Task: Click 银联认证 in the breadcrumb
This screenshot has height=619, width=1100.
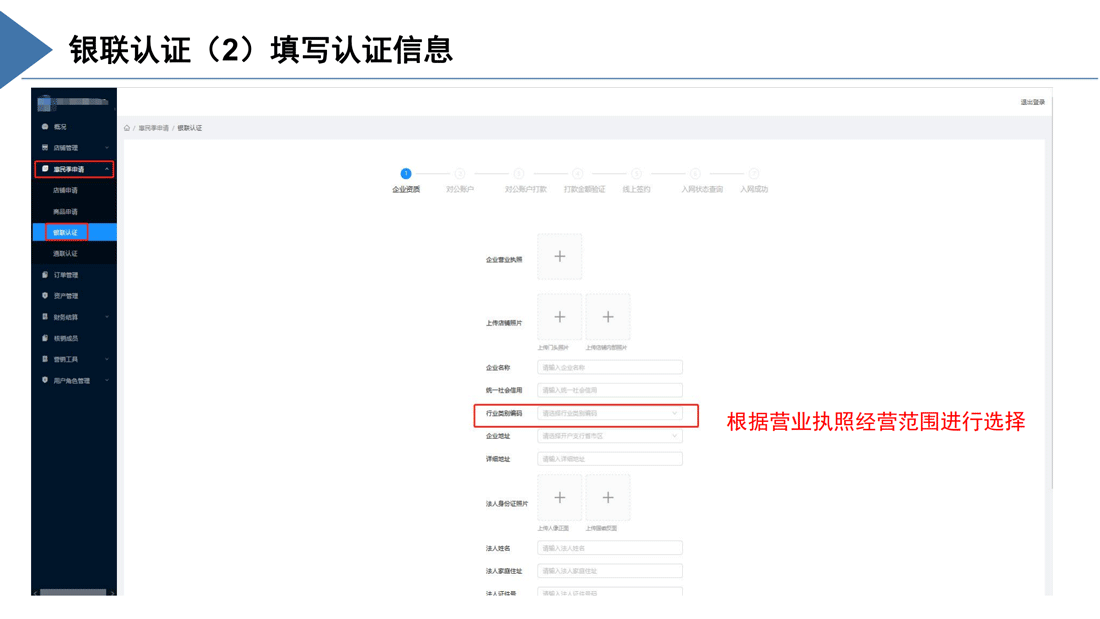Action: point(189,128)
